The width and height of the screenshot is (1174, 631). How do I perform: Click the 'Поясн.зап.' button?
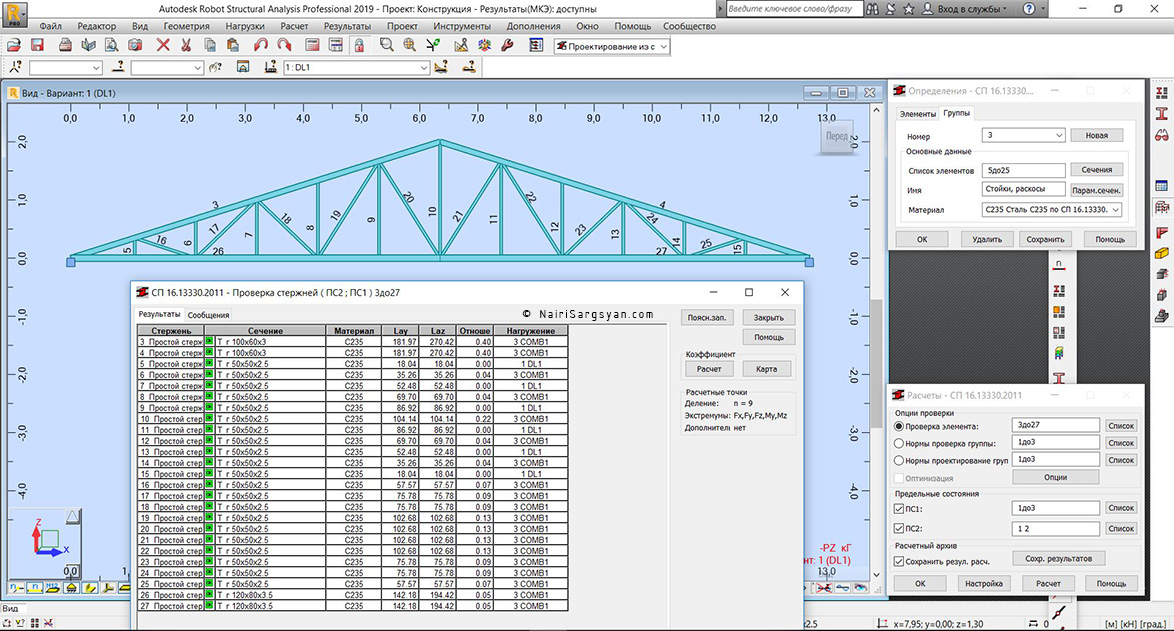[707, 317]
